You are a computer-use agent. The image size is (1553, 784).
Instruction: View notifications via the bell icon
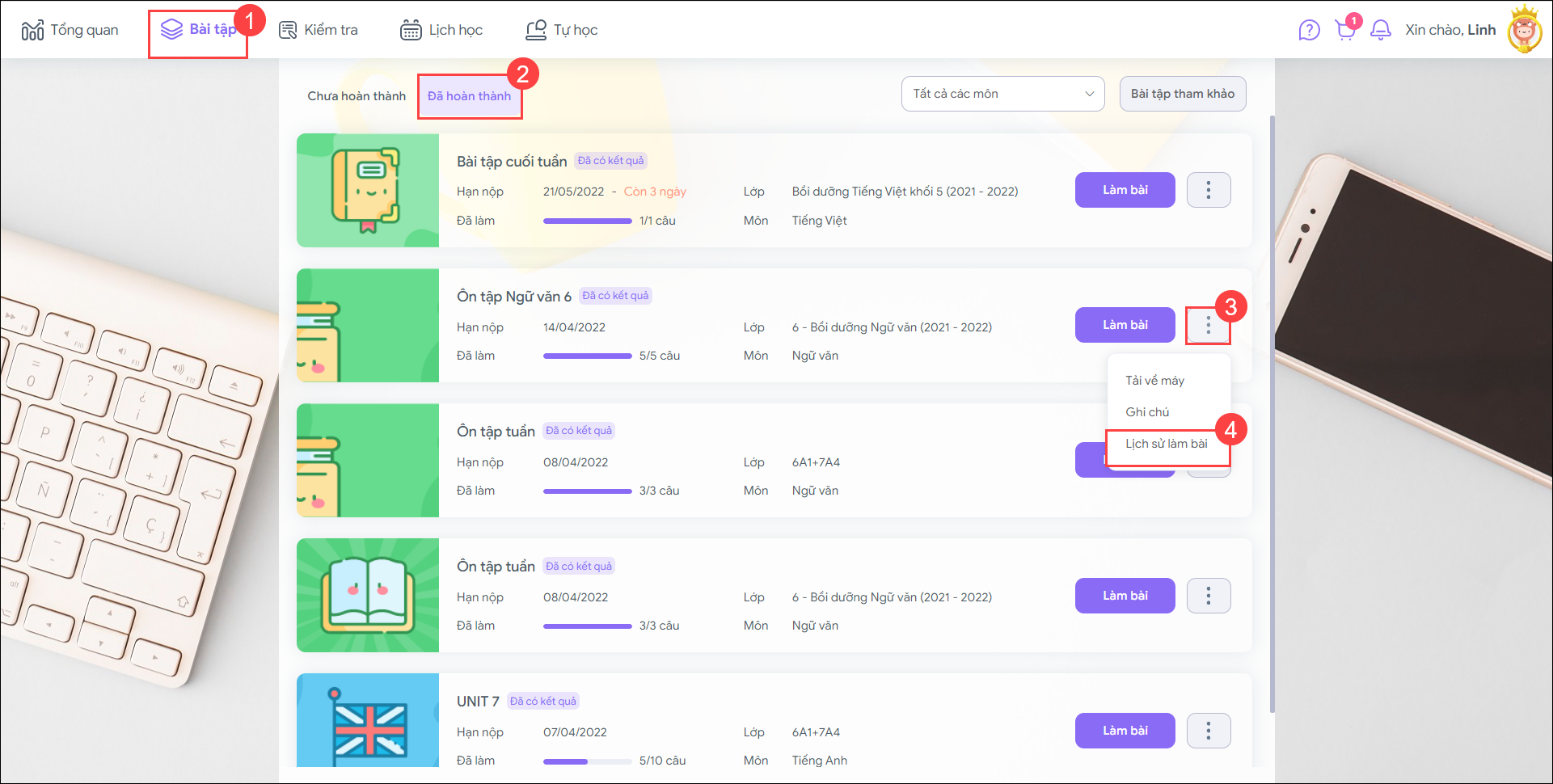click(x=1381, y=31)
